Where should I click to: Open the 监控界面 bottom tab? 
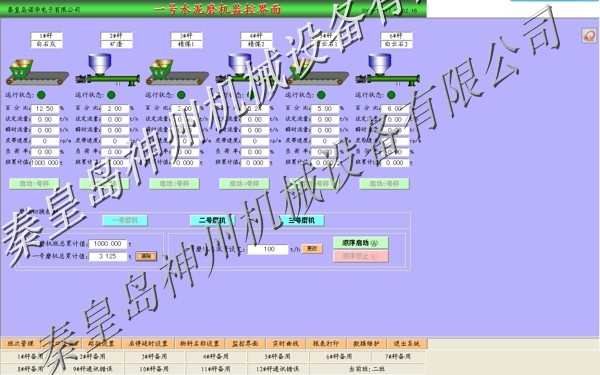[x=245, y=344]
